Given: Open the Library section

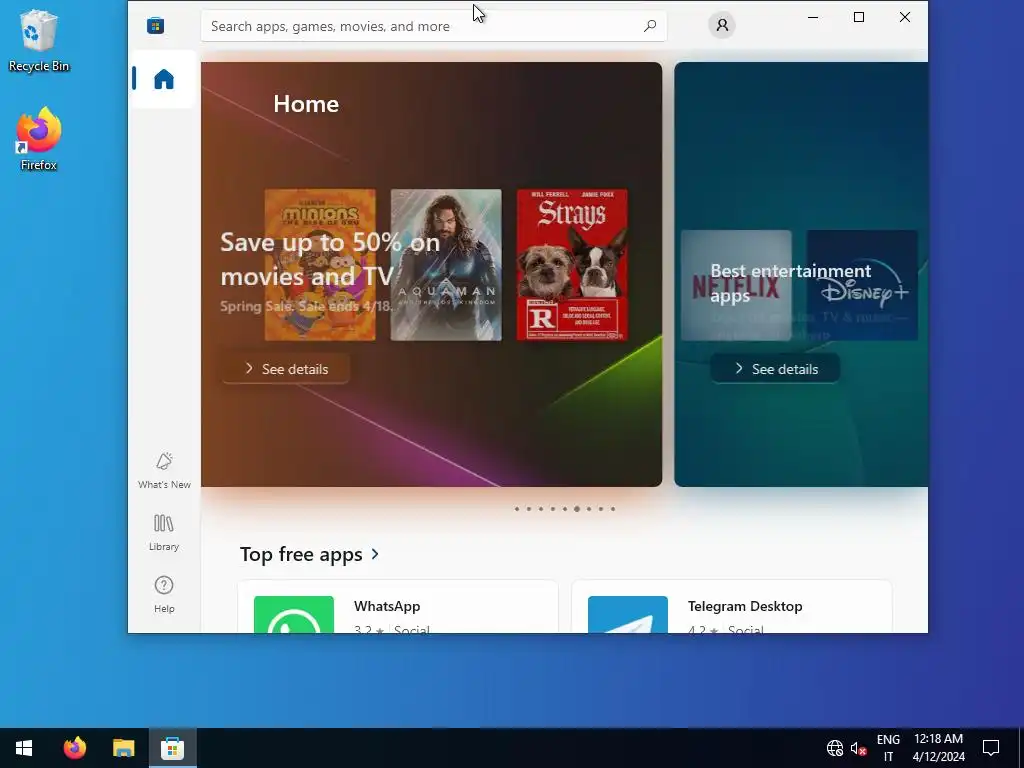Looking at the screenshot, I should [x=164, y=532].
